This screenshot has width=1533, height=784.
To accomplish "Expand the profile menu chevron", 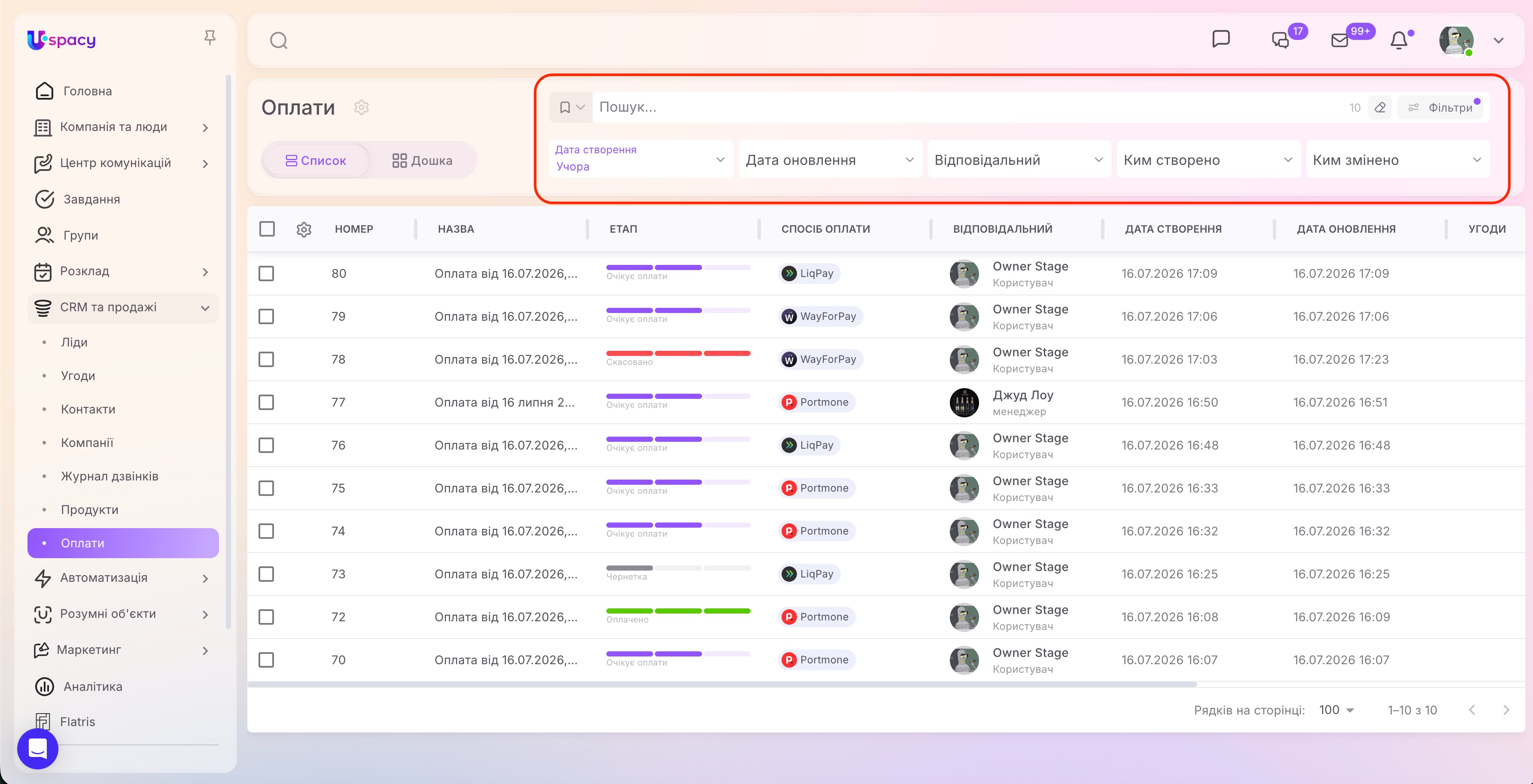I will (1499, 40).
